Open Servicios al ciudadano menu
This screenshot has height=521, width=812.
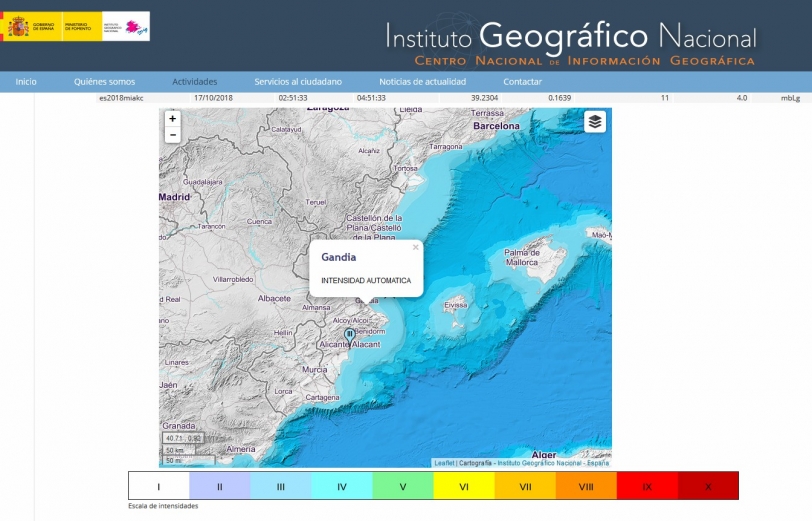click(x=298, y=82)
